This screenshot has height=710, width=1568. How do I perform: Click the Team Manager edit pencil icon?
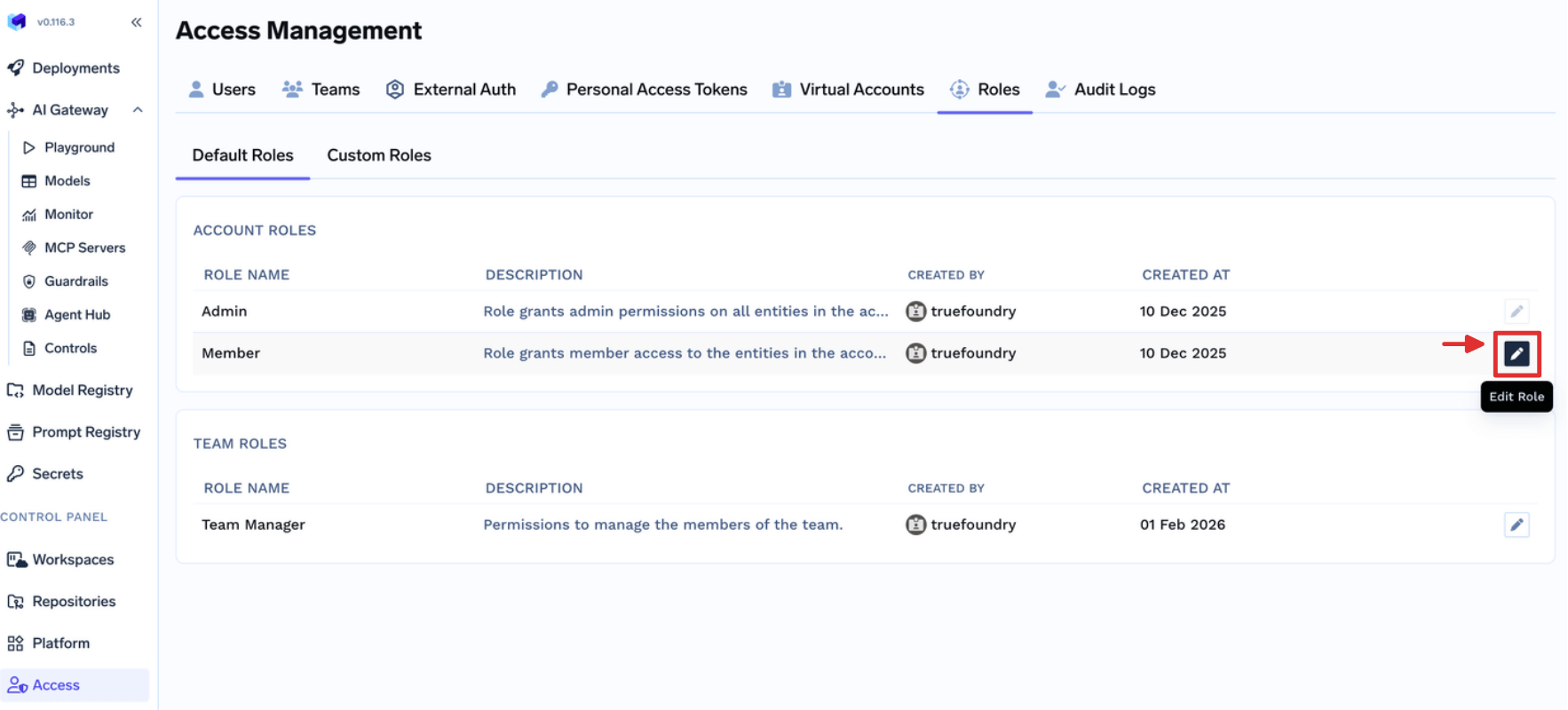[x=1517, y=525]
